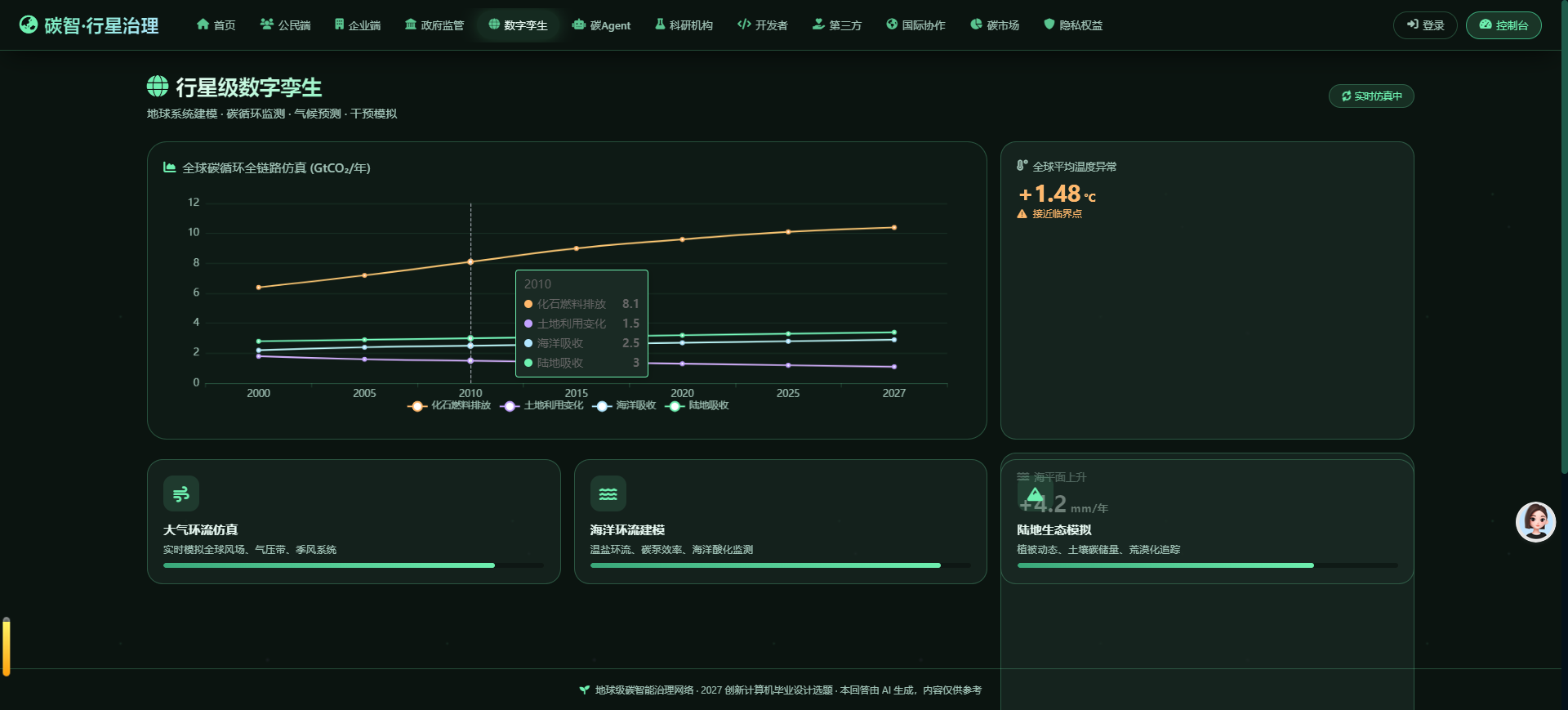Image resolution: width=1568 pixels, height=710 pixels.
Task: Toggle 化石燃料排放 series in chart legend
Action: point(449,406)
